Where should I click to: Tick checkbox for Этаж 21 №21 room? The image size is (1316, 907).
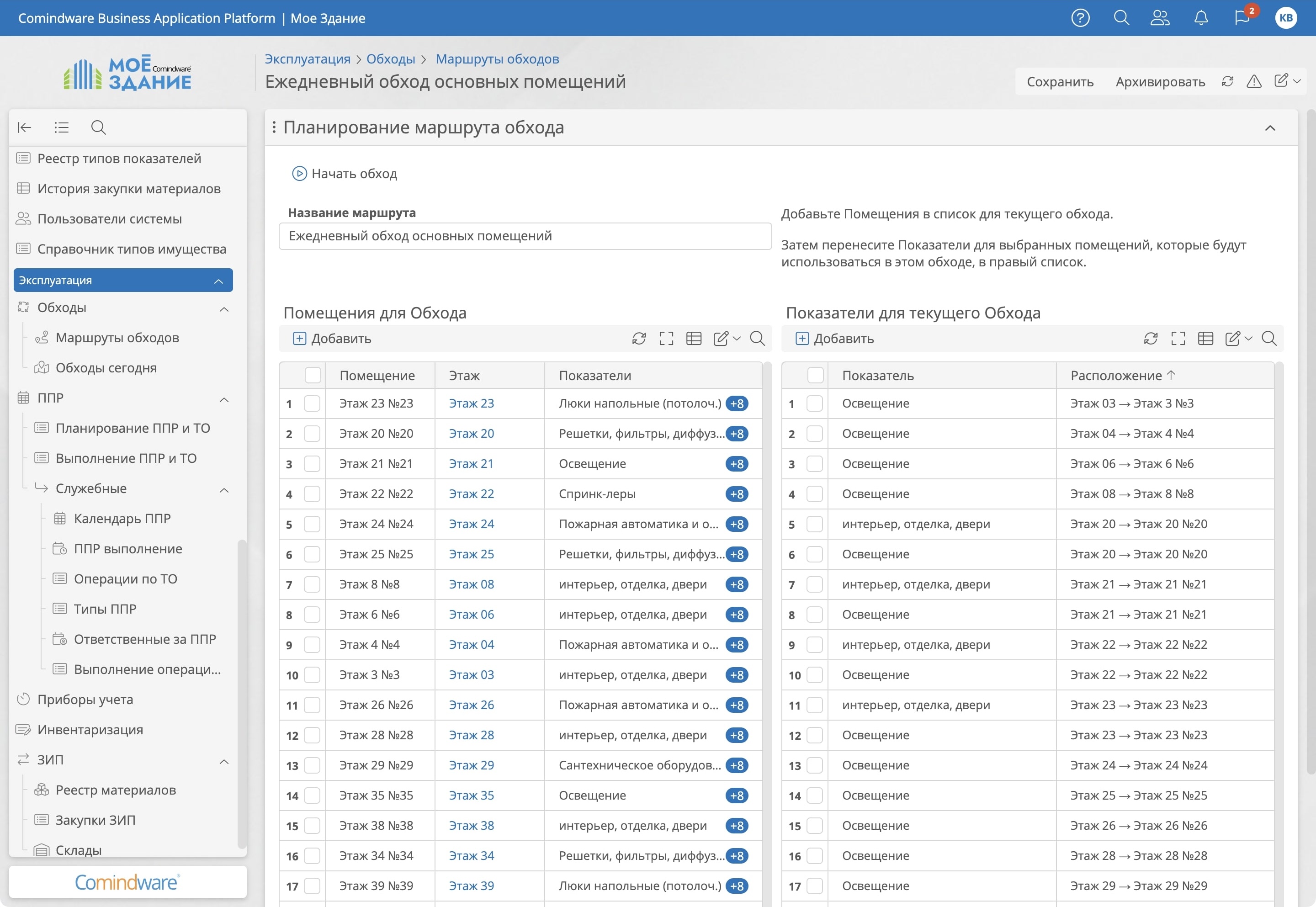[312, 464]
